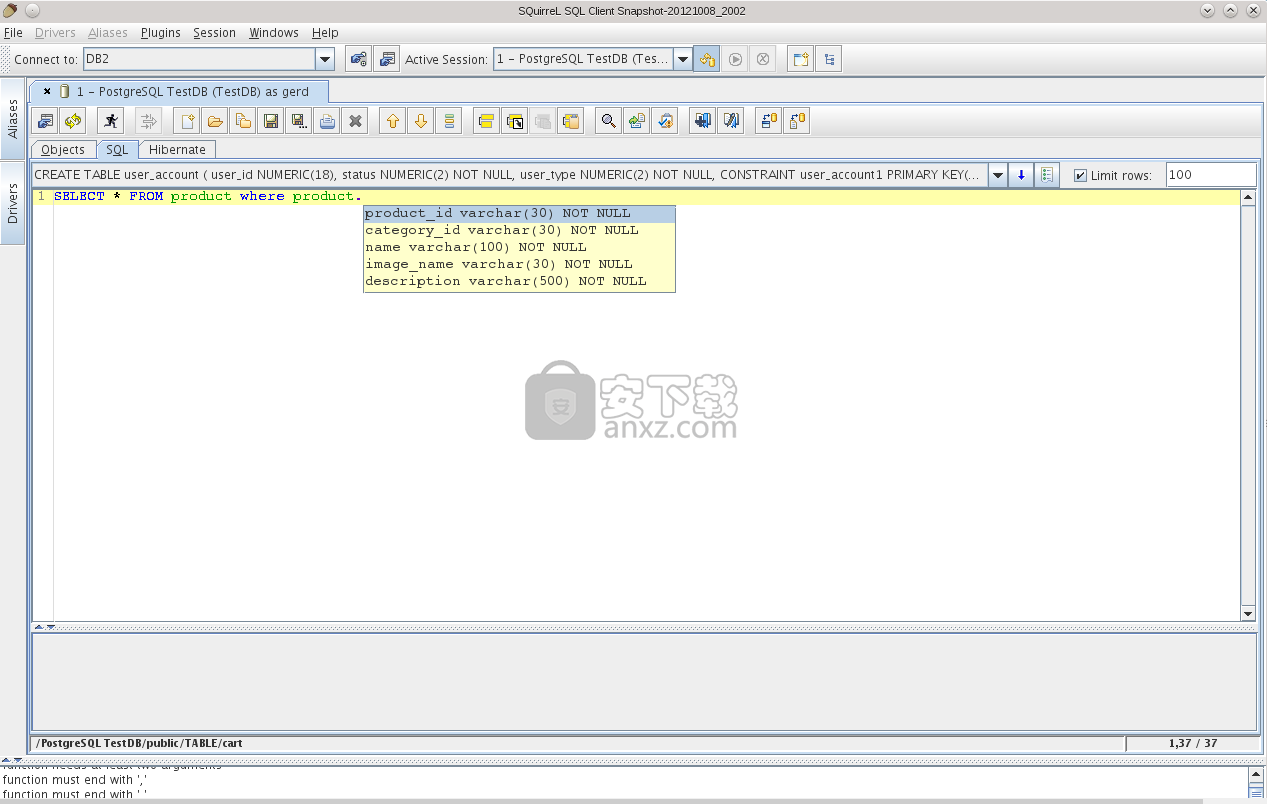Click the yellow clipboard-style icon before the magnifier
This screenshot has width=1267, height=804.
point(571,121)
